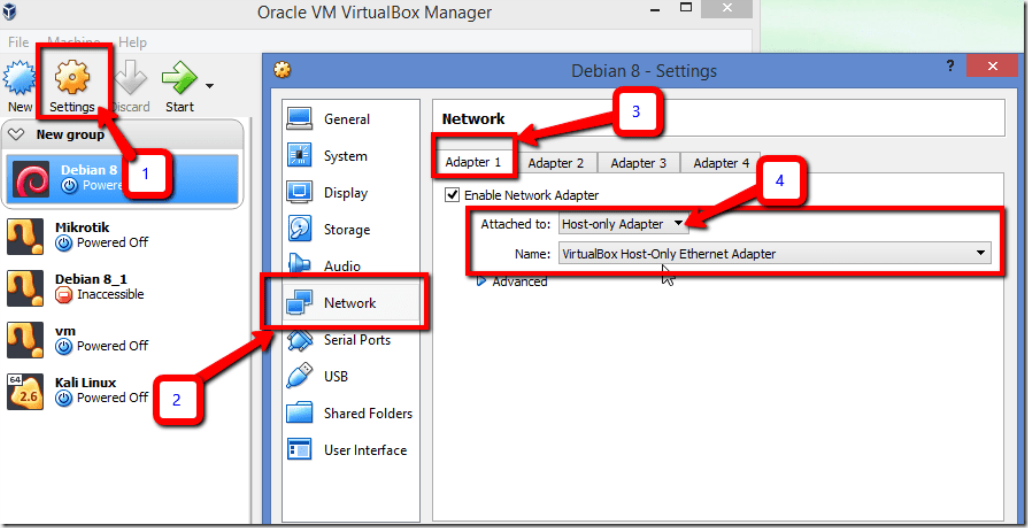Switch to the Adapter 4 tab
Viewport: 1028px width, 528px height.
pos(721,163)
